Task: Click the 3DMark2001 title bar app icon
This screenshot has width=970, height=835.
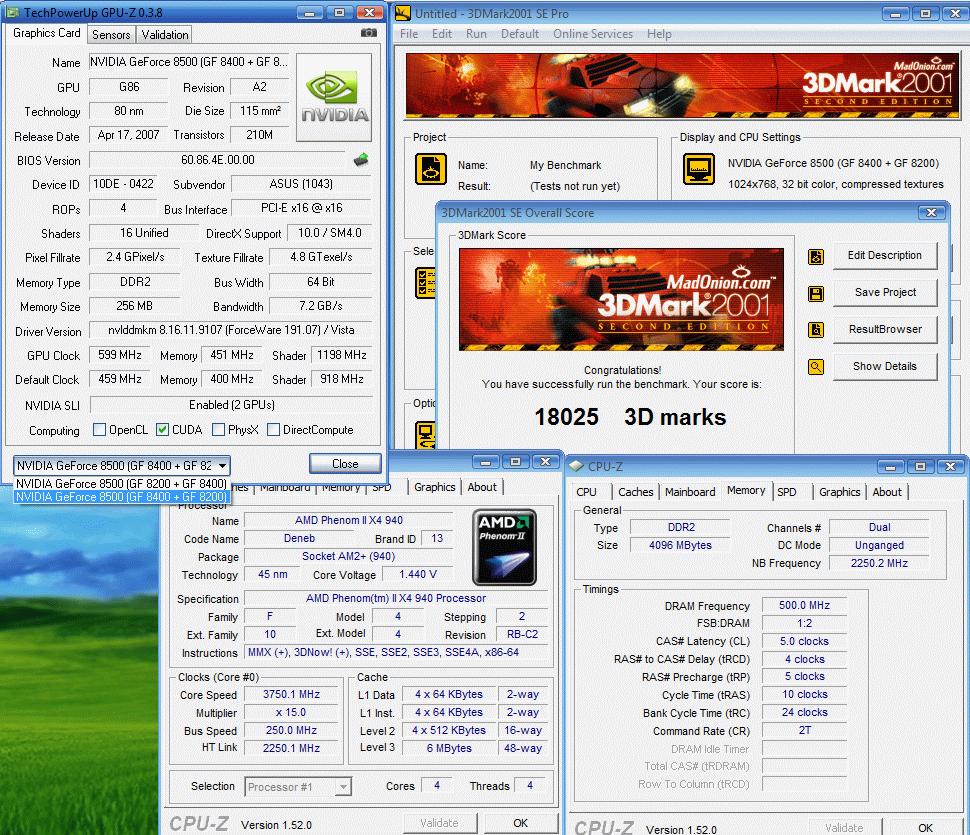Action: [403, 13]
